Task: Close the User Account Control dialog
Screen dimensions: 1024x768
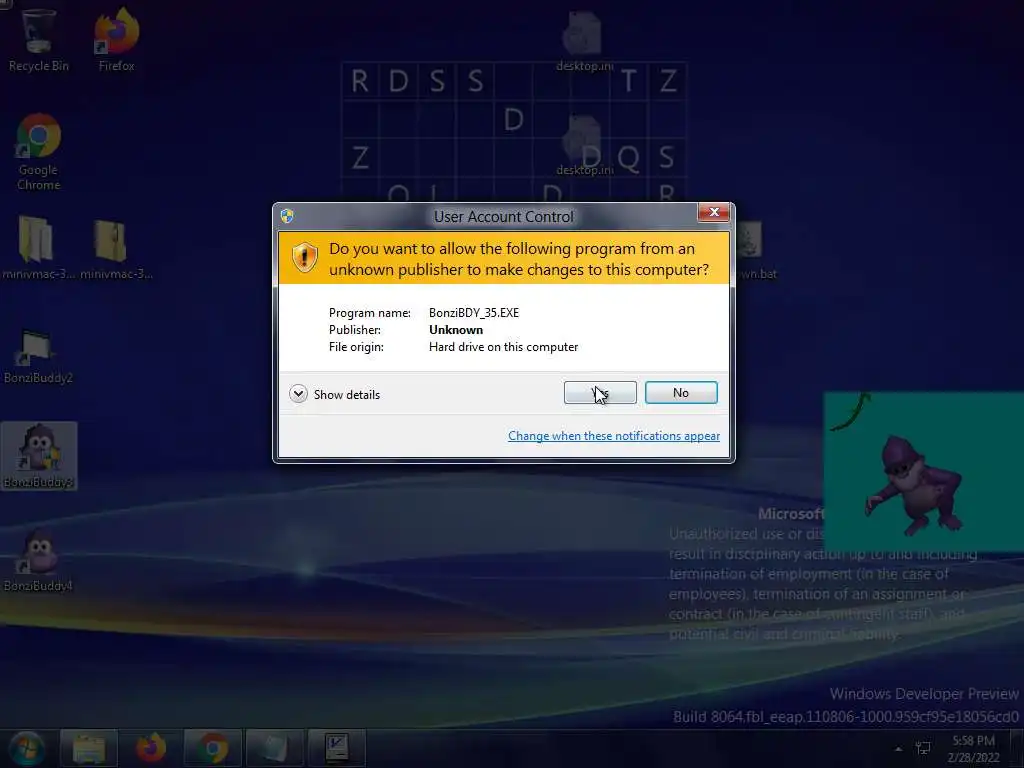Action: (x=714, y=212)
